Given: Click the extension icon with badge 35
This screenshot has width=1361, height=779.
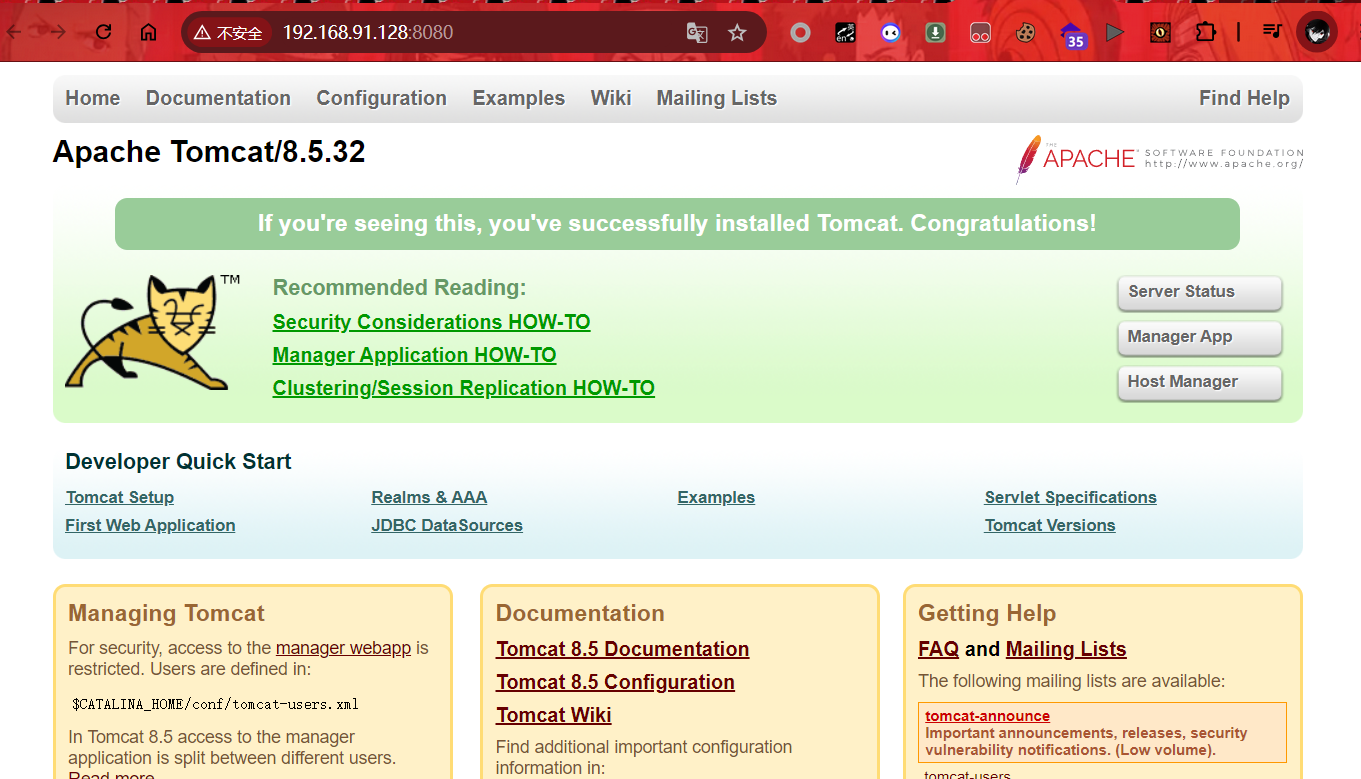Looking at the screenshot, I should (1072, 35).
